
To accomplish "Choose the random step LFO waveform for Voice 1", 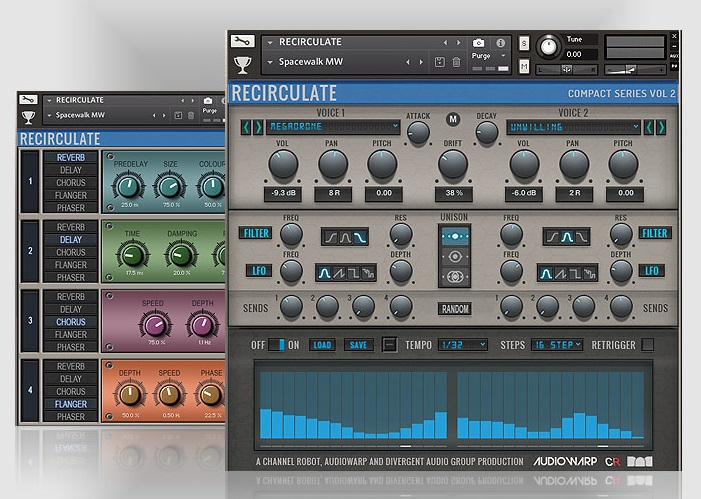I will tap(368, 273).
